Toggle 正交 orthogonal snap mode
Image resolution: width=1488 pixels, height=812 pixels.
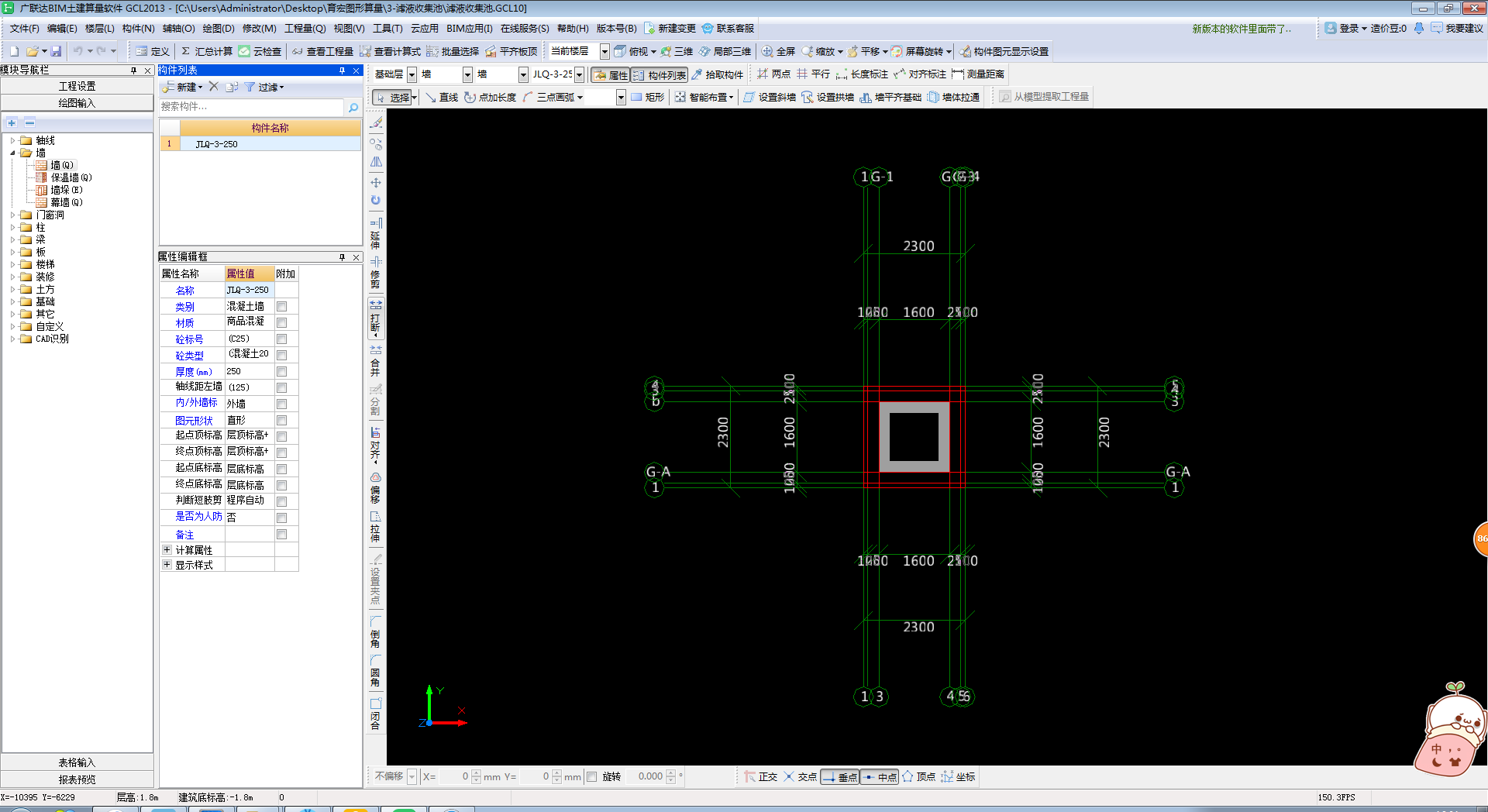[x=760, y=776]
